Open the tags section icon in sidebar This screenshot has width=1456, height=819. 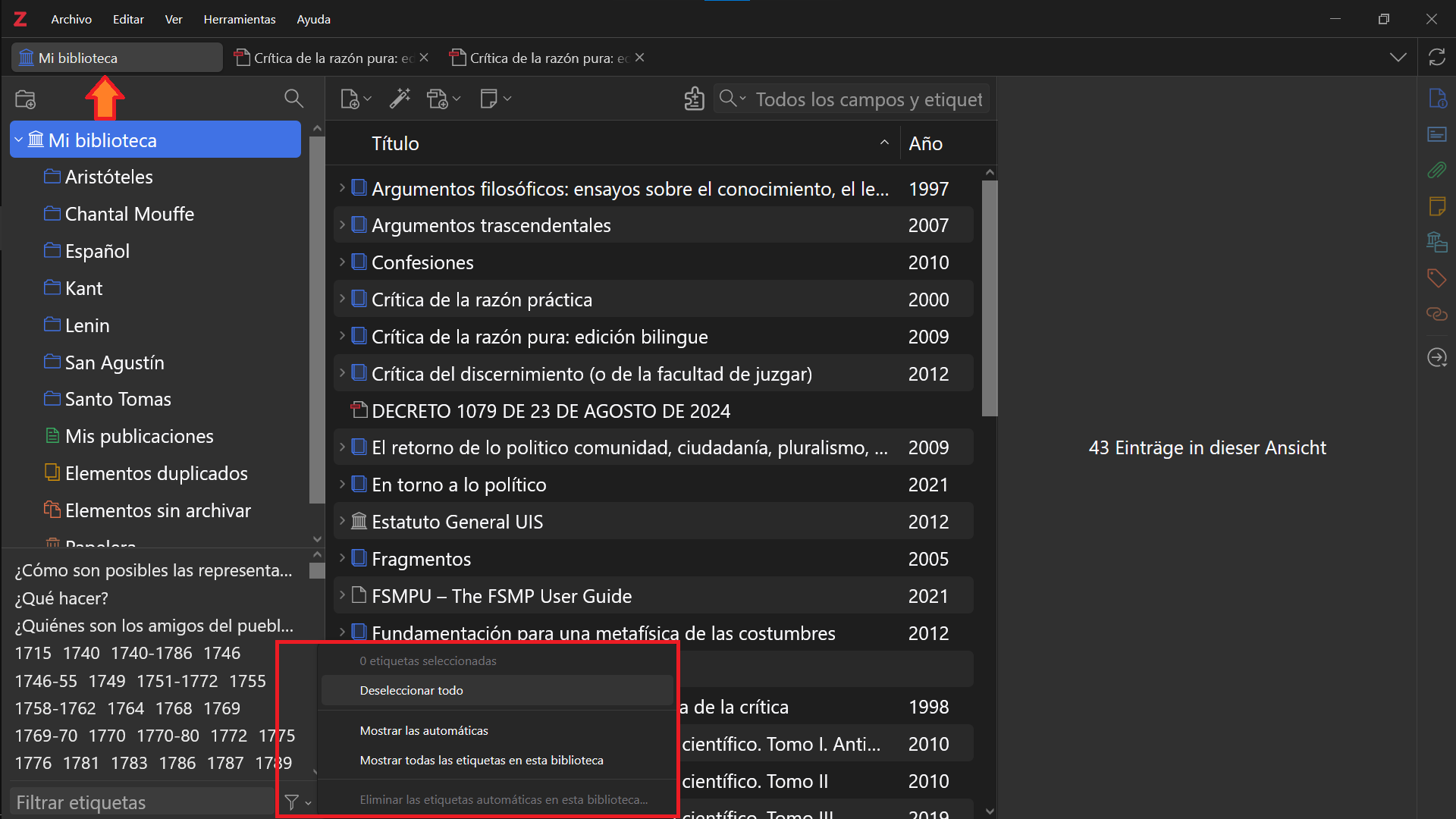point(1436,278)
